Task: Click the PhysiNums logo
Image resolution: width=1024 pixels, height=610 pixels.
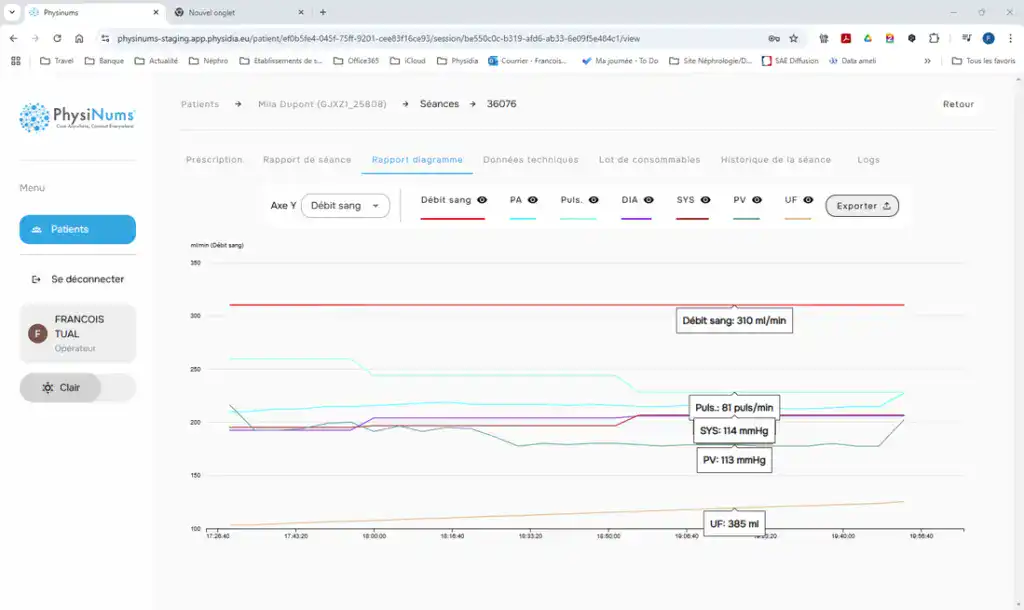Action: 77,117
